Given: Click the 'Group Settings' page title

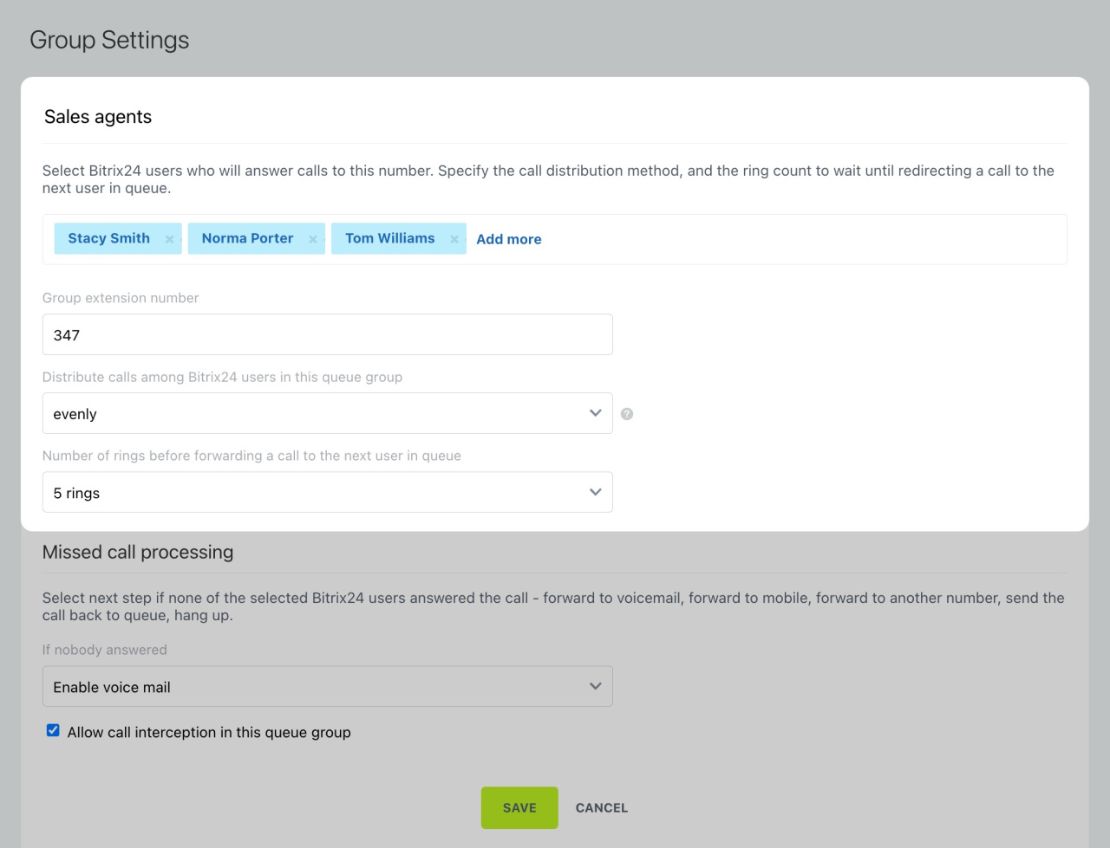Looking at the screenshot, I should 110,40.
